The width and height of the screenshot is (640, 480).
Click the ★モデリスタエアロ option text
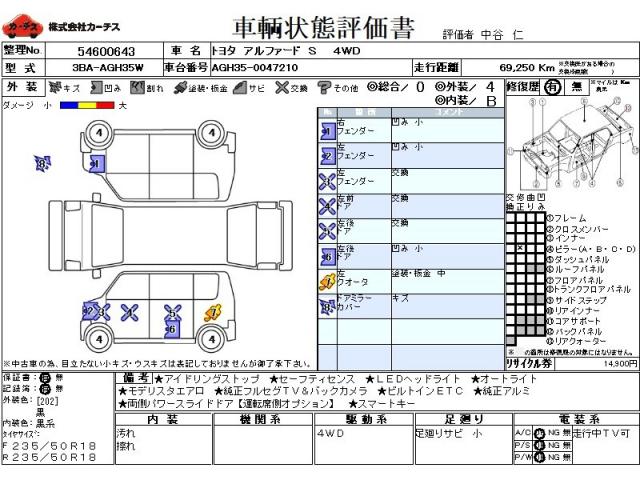[x=161, y=391]
